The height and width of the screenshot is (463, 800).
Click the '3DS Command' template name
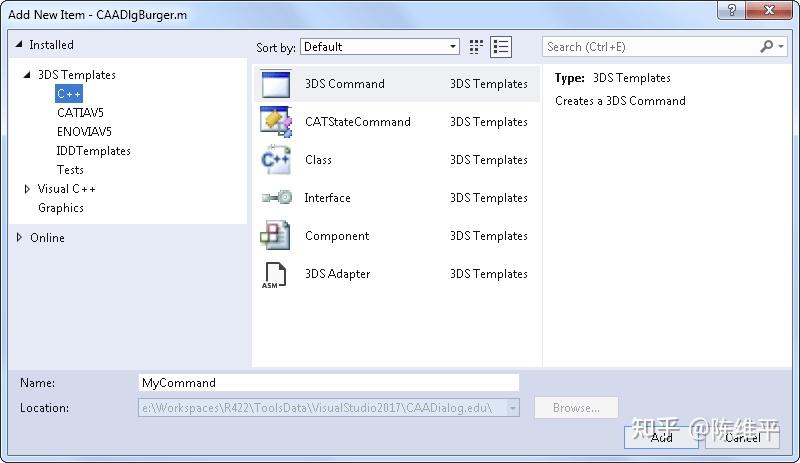tap(345, 84)
